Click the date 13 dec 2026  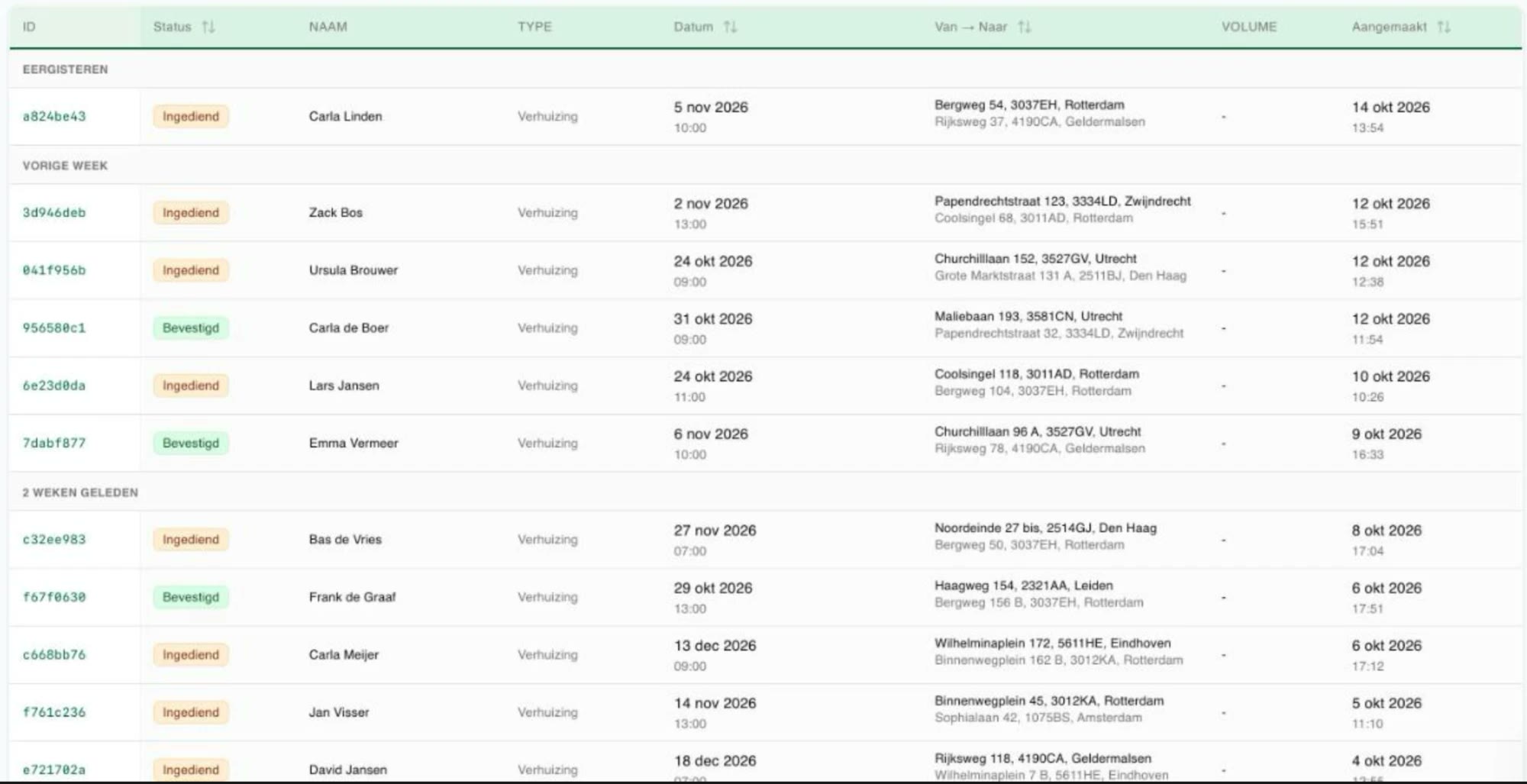pyautogui.click(x=715, y=646)
